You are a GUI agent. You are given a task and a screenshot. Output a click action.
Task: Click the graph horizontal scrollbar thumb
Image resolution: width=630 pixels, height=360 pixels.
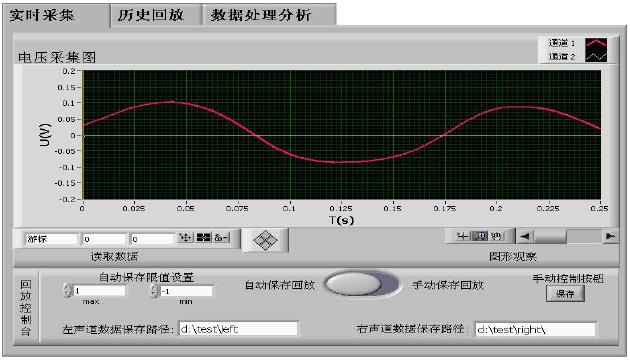point(550,236)
